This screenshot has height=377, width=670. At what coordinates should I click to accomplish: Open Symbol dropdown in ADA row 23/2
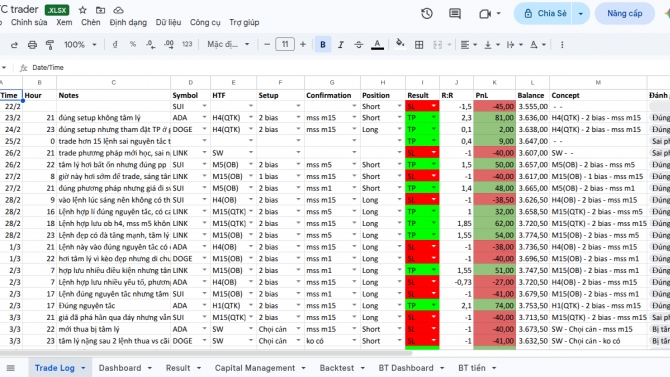point(204,118)
